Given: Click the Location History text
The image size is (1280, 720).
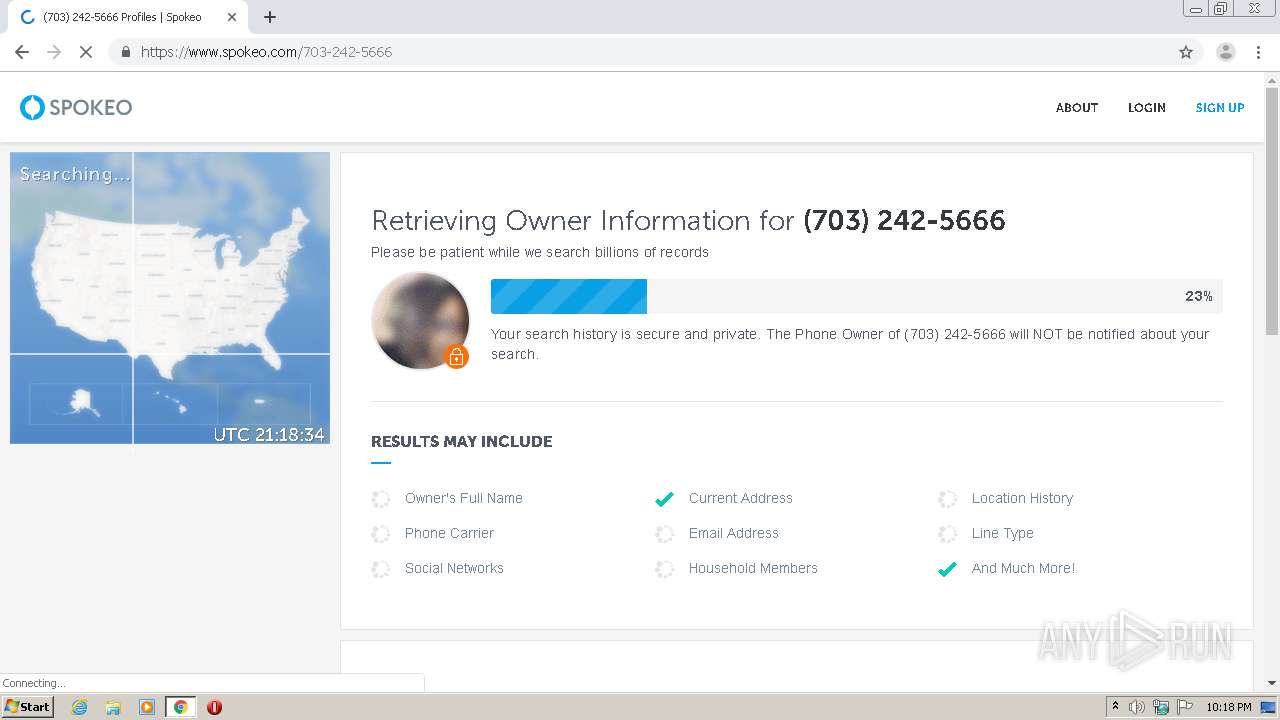Looking at the screenshot, I should 1022,498.
